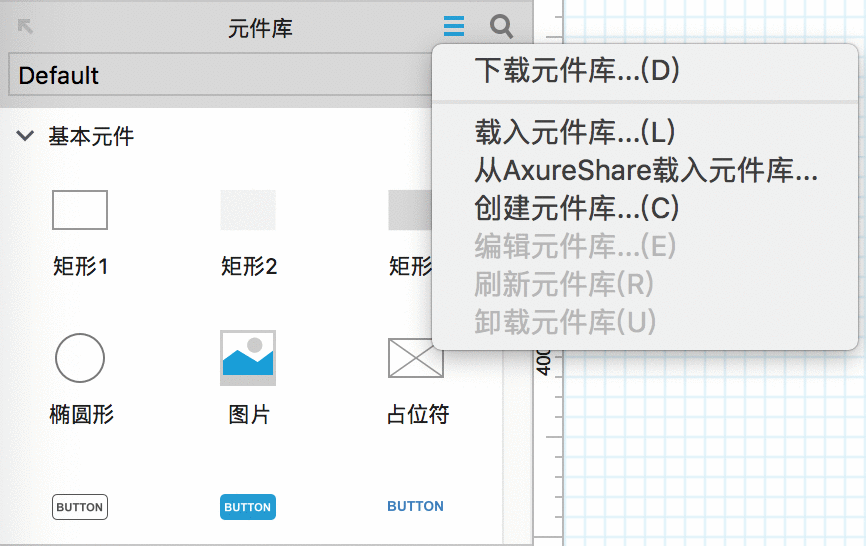Choose 从AxureShare载入元件库... menu item
866x546 pixels.
click(x=646, y=170)
